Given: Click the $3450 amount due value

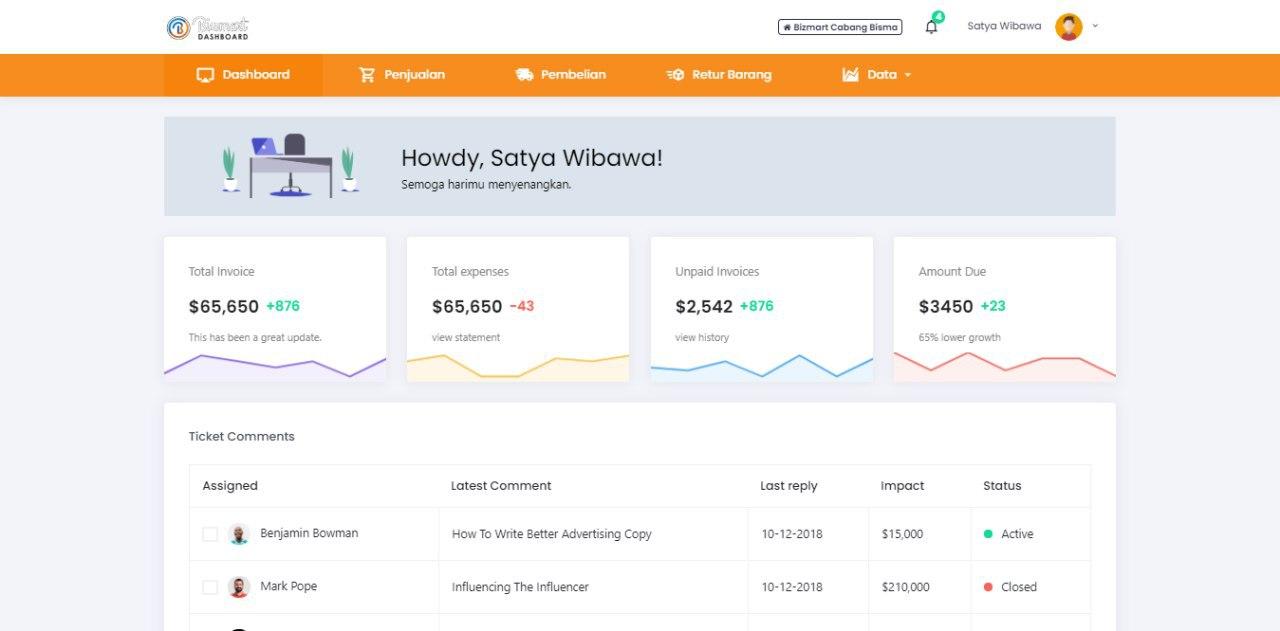Looking at the screenshot, I should click(946, 307).
